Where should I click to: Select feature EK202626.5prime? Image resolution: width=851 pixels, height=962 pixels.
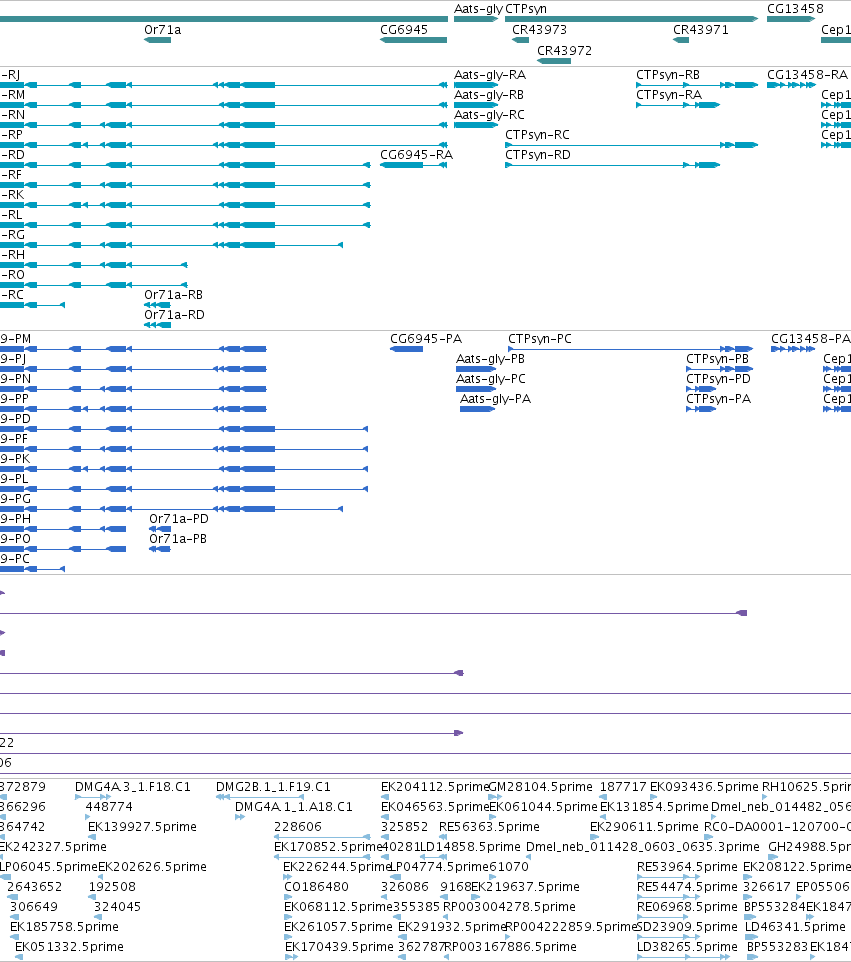point(152,867)
